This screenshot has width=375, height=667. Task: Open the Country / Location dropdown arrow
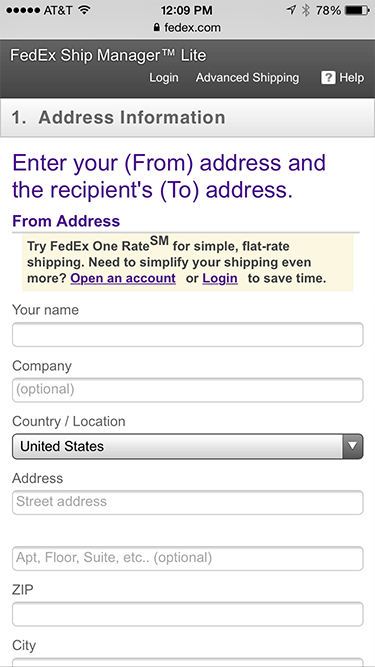[352, 446]
